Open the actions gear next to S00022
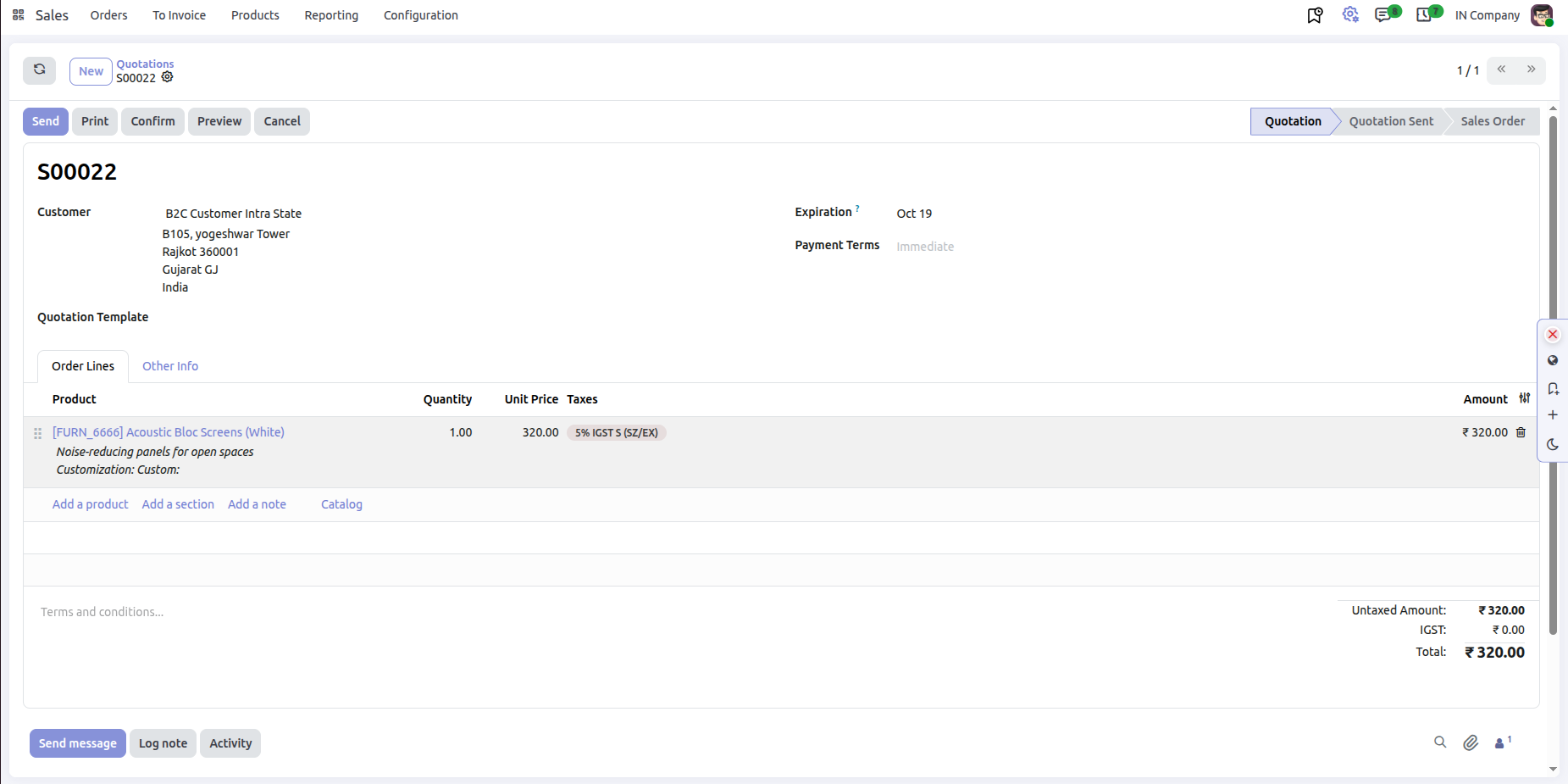Image resolution: width=1568 pixels, height=784 pixels. [168, 77]
